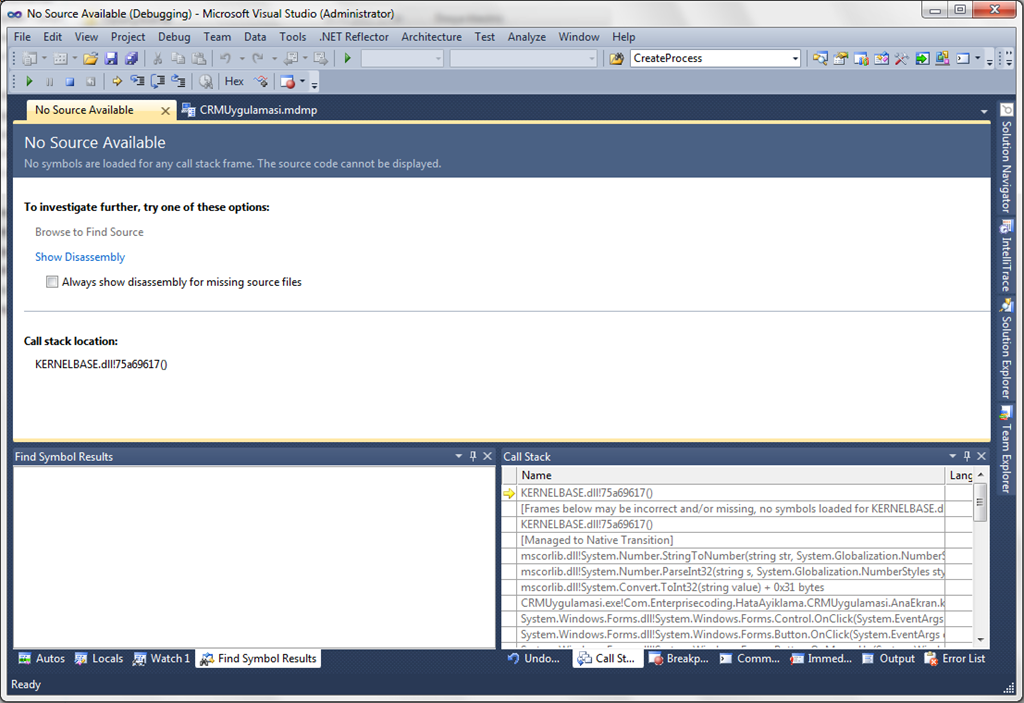The image size is (1024, 703).
Task: Close the No Source Available tab
Action: pos(165,110)
